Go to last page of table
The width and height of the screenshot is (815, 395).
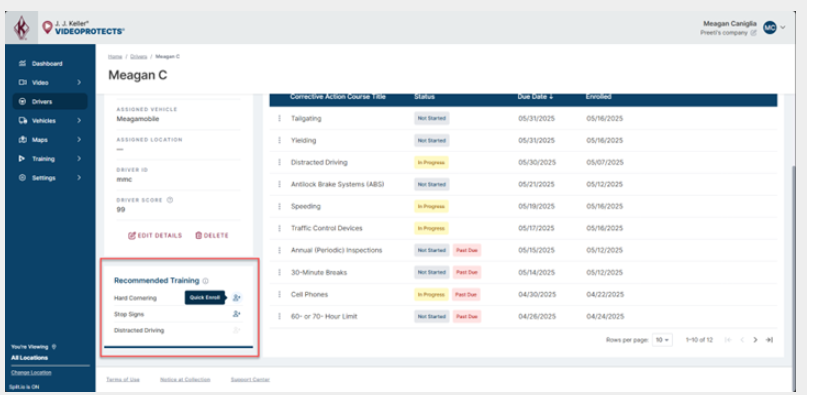(769, 340)
